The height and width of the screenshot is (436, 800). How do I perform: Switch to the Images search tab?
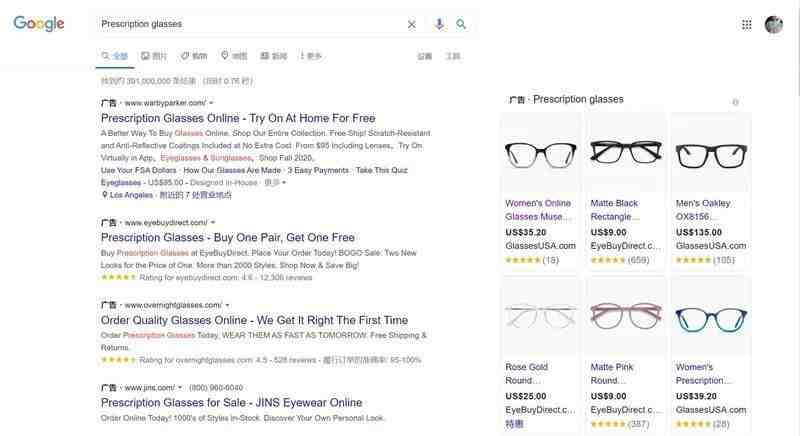pyautogui.click(x=154, y=56)
